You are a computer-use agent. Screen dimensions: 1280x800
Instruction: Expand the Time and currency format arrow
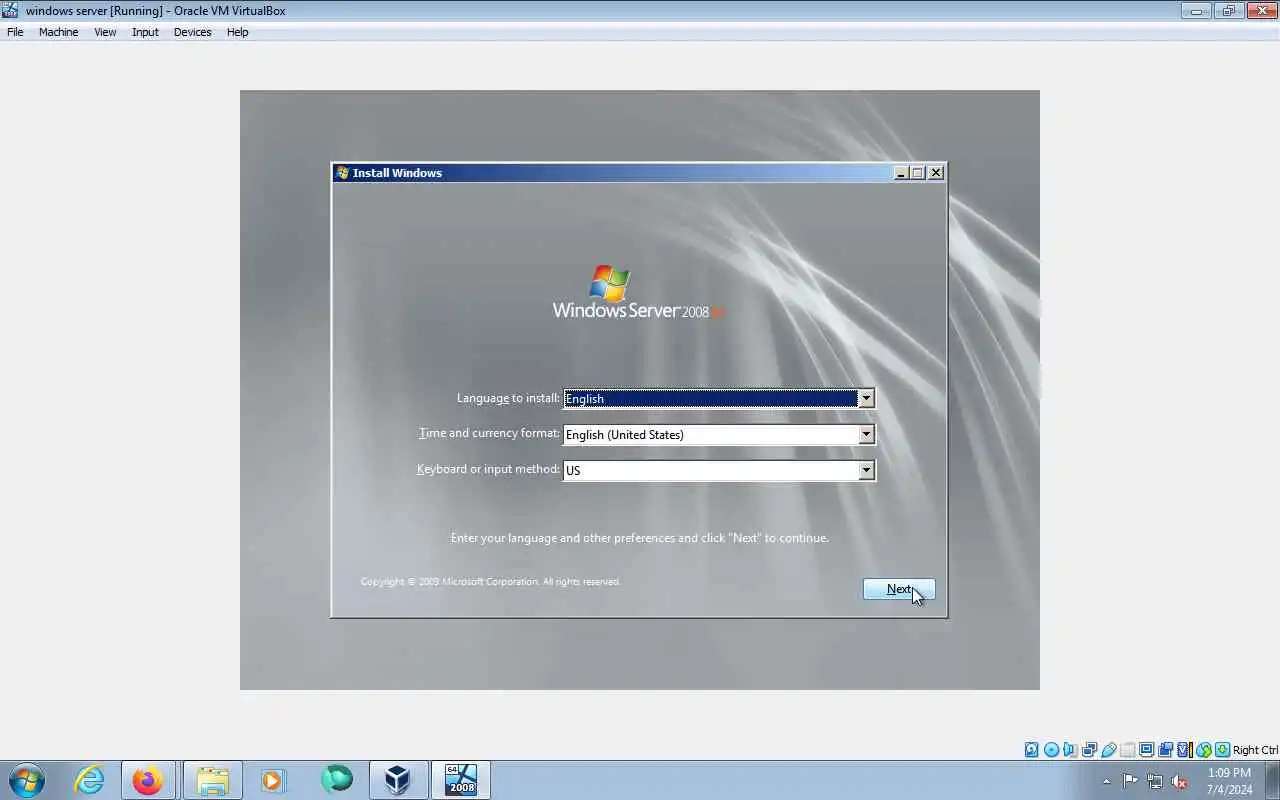coord(866,434)
